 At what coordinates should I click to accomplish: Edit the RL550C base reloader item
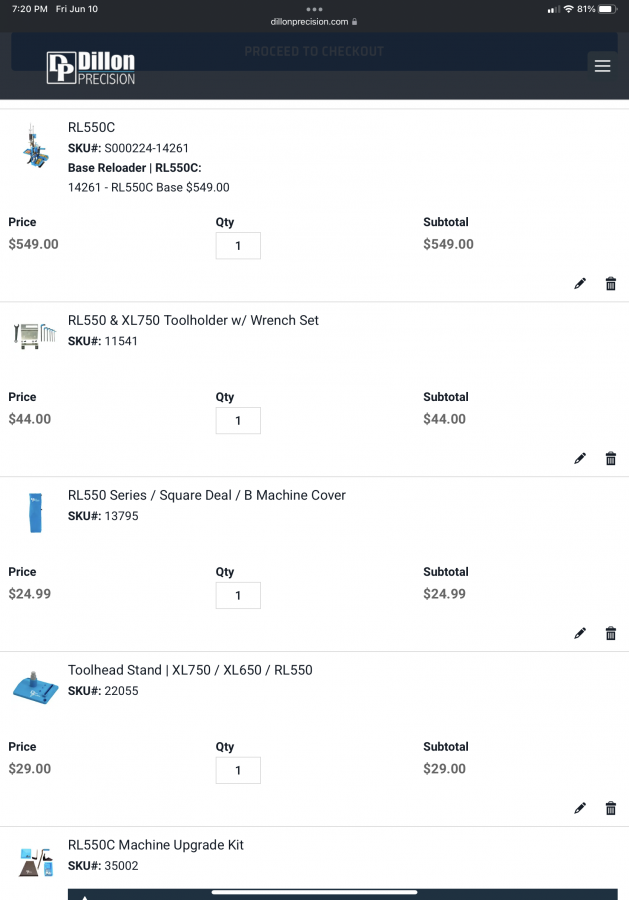[580, 284]
